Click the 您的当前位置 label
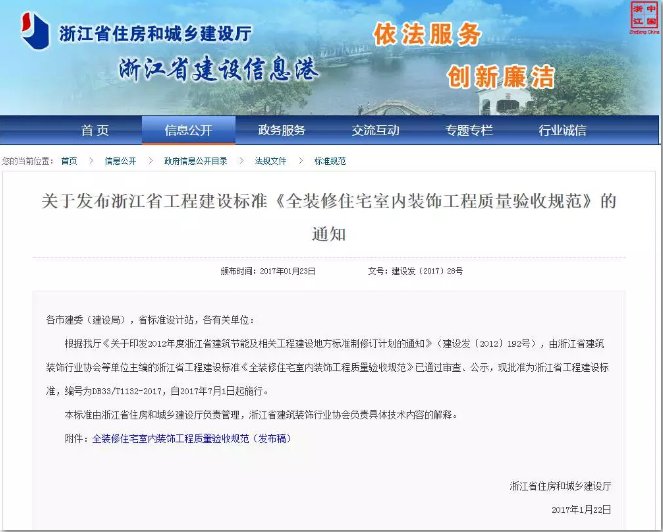This screenshot has width=663, height=532. [27, 161]
